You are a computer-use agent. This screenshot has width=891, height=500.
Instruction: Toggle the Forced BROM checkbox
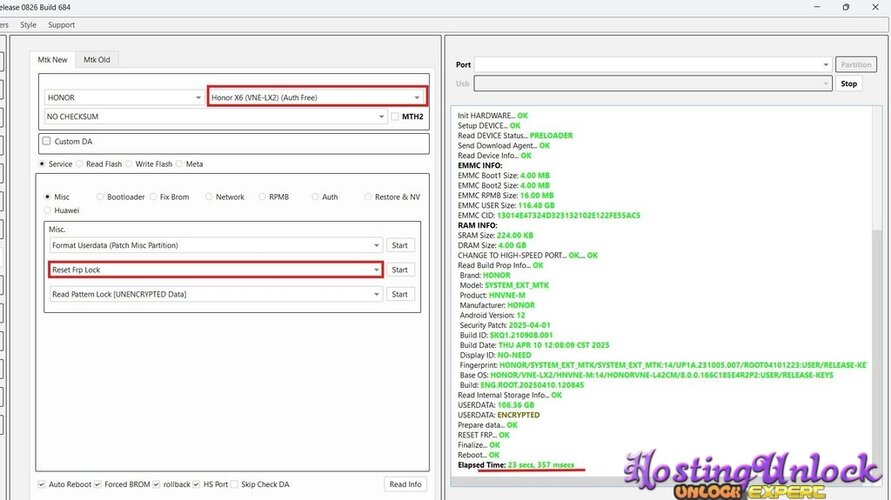[x=98, y=484]
